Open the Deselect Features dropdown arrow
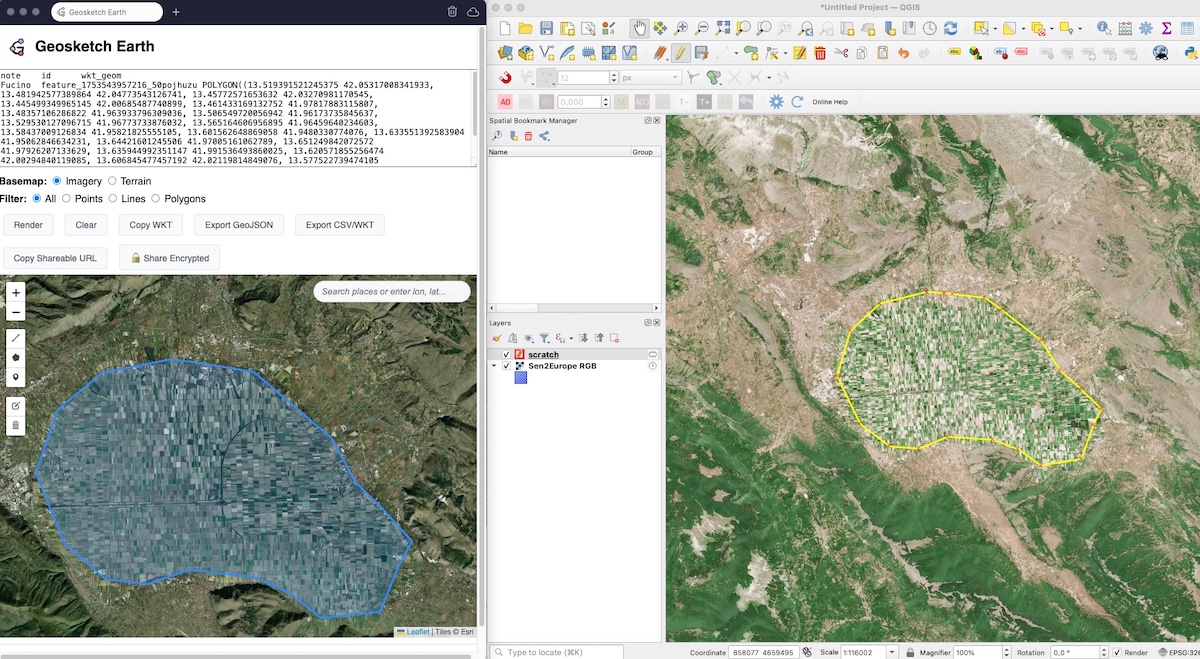The image size is (1200, 659). pyautogui.click(x=1052, y=28)
